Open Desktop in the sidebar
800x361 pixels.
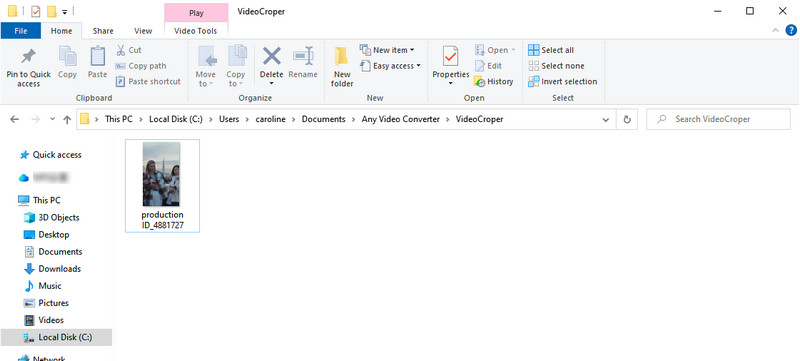click(x=46, y=235)
